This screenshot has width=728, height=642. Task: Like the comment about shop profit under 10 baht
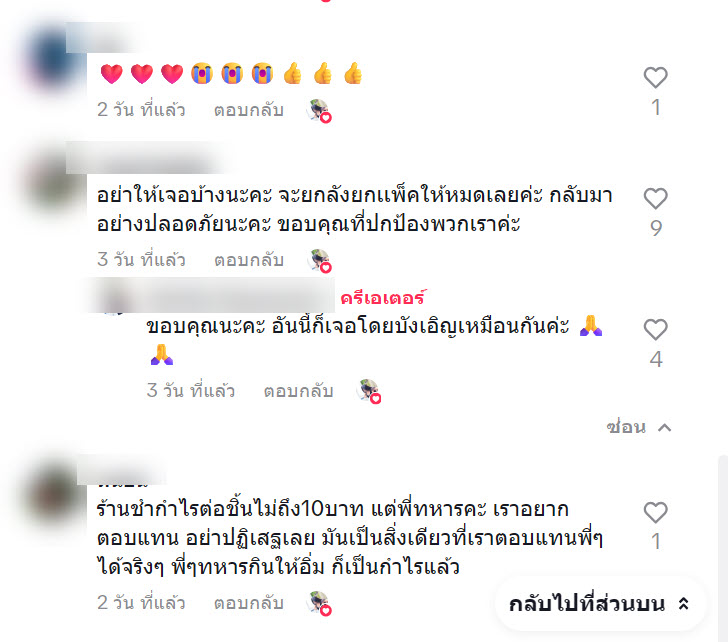coord(655,512)
